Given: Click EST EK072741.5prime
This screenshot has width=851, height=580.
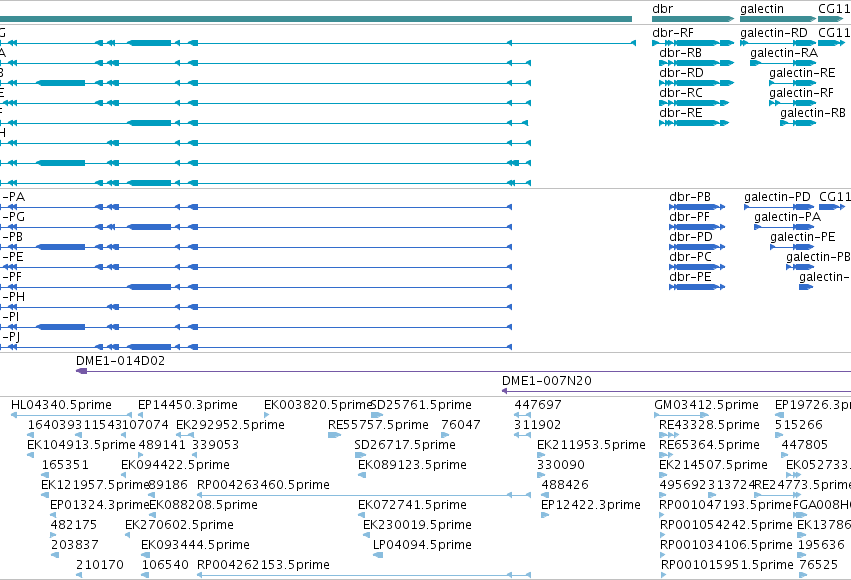Looking at the screenshot, I should [412, 506].
